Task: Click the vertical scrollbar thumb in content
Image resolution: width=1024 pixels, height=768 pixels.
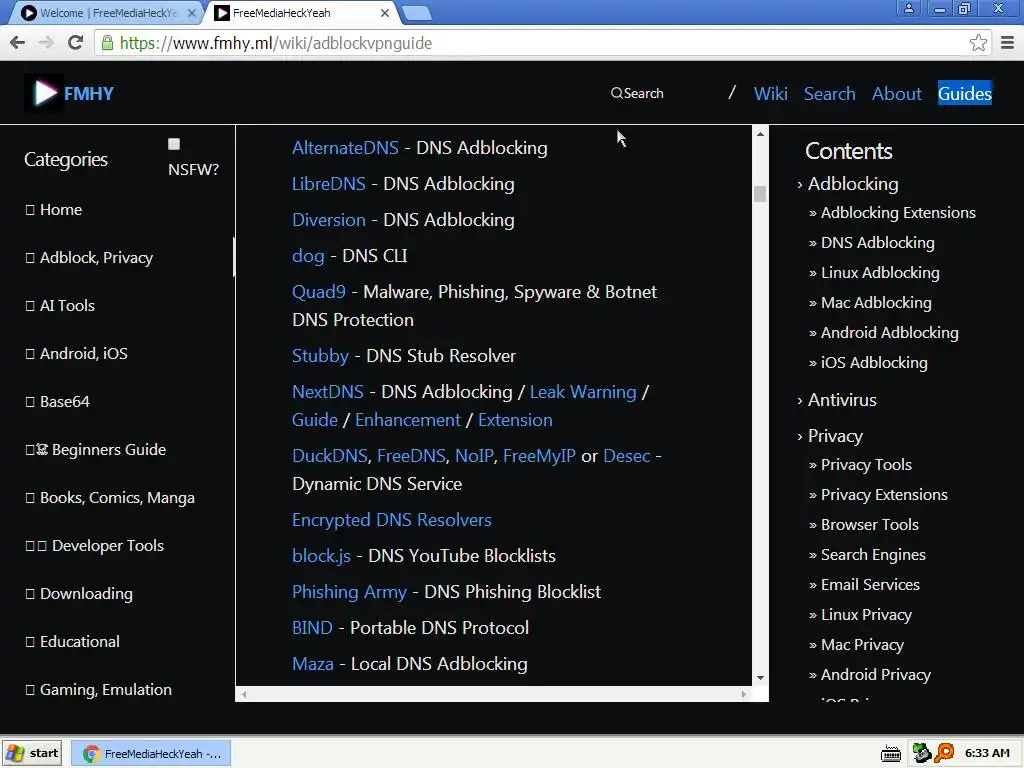Action: 760,194
